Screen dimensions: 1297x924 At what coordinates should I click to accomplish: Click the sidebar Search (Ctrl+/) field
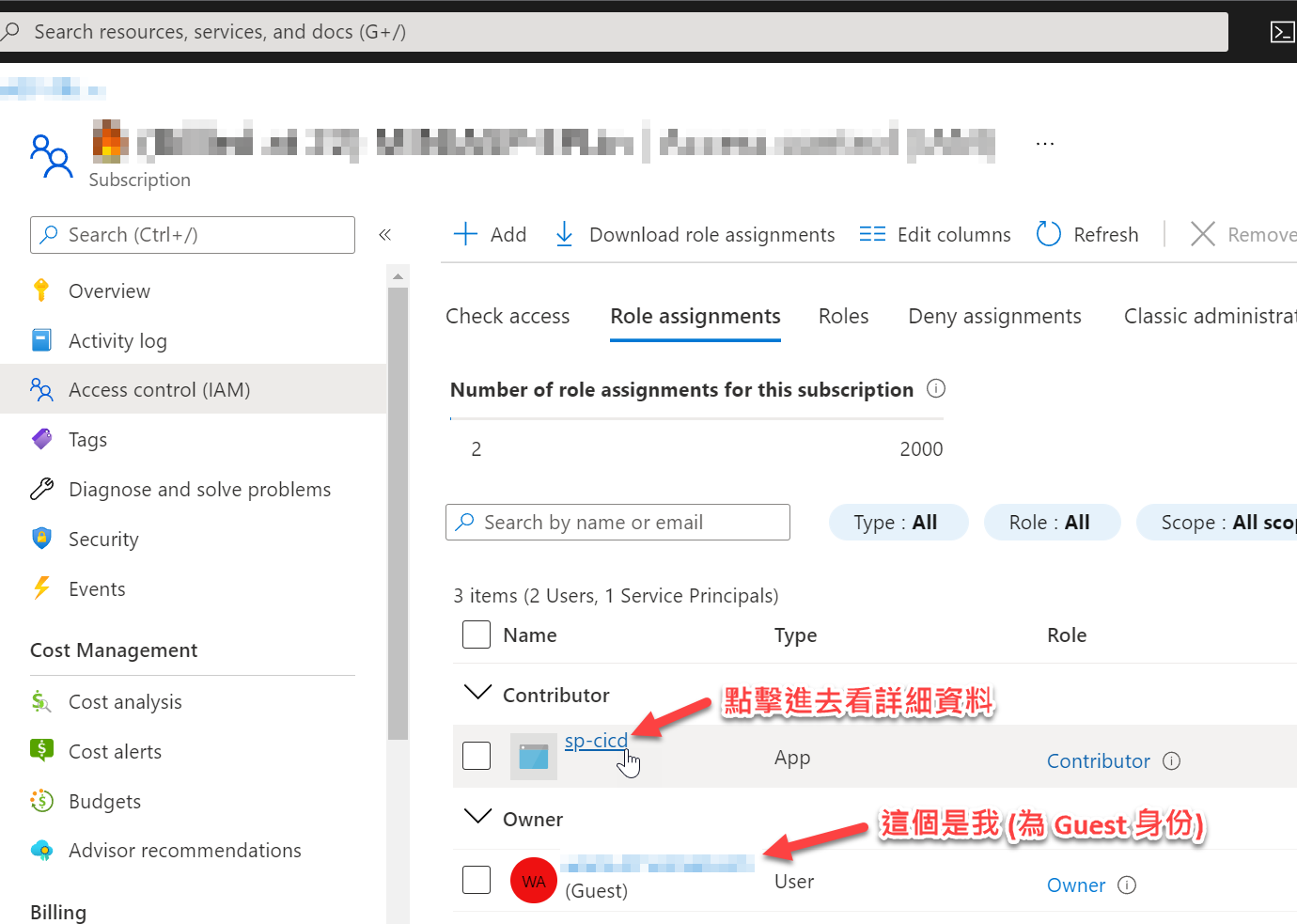[193, 235]
